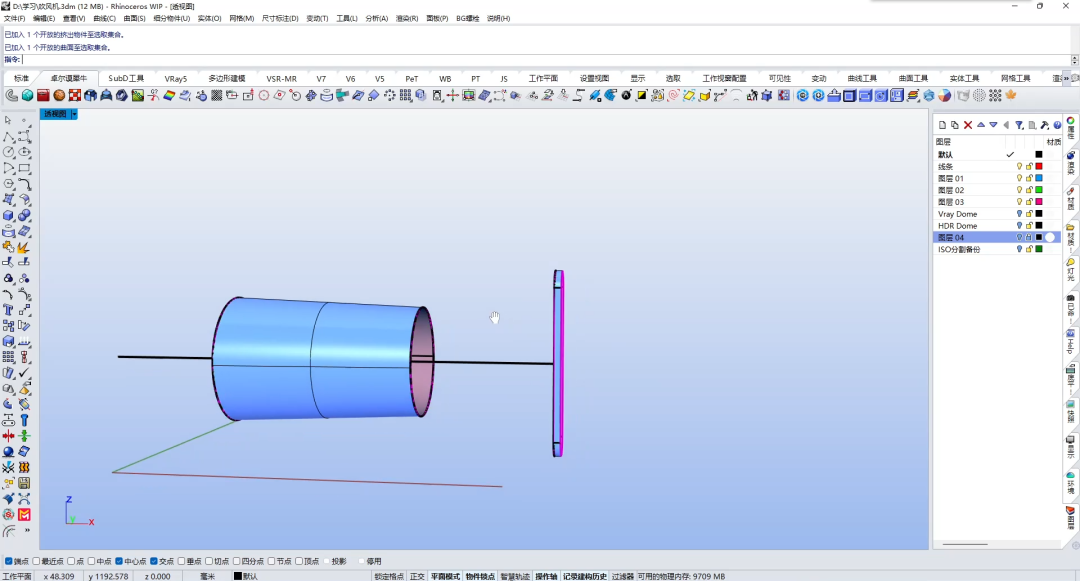Click the blue help icon in layers panel
The width and height of the screenshot is (1080, 581).
pos(1057,125)
